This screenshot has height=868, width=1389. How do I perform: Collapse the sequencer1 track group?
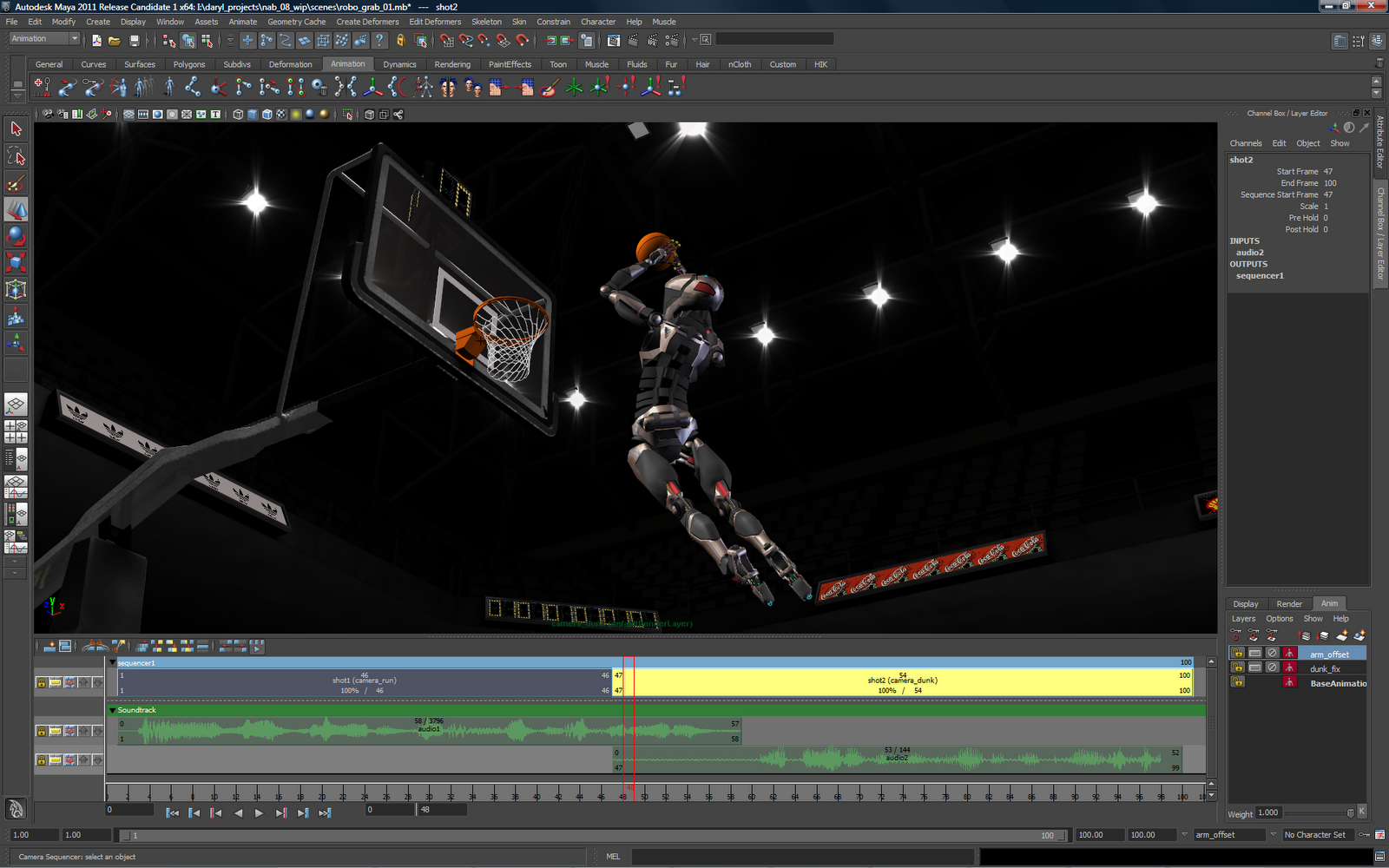click(x=113, y=662)
